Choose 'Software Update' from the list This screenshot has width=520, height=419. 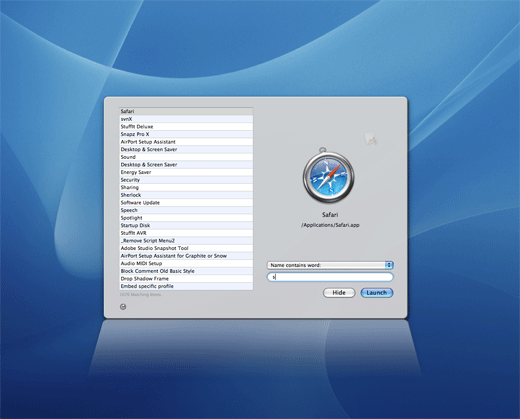[186, 203]
